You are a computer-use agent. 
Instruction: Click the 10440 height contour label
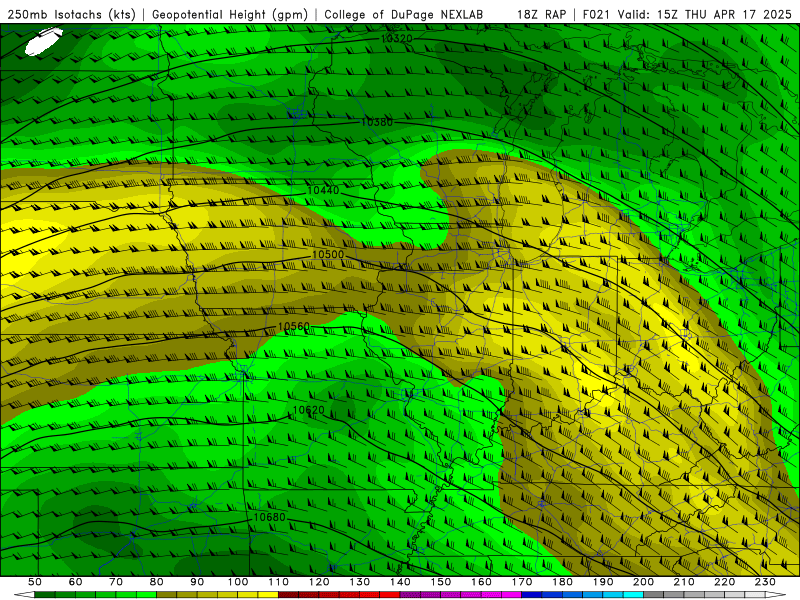coord(323,190)
